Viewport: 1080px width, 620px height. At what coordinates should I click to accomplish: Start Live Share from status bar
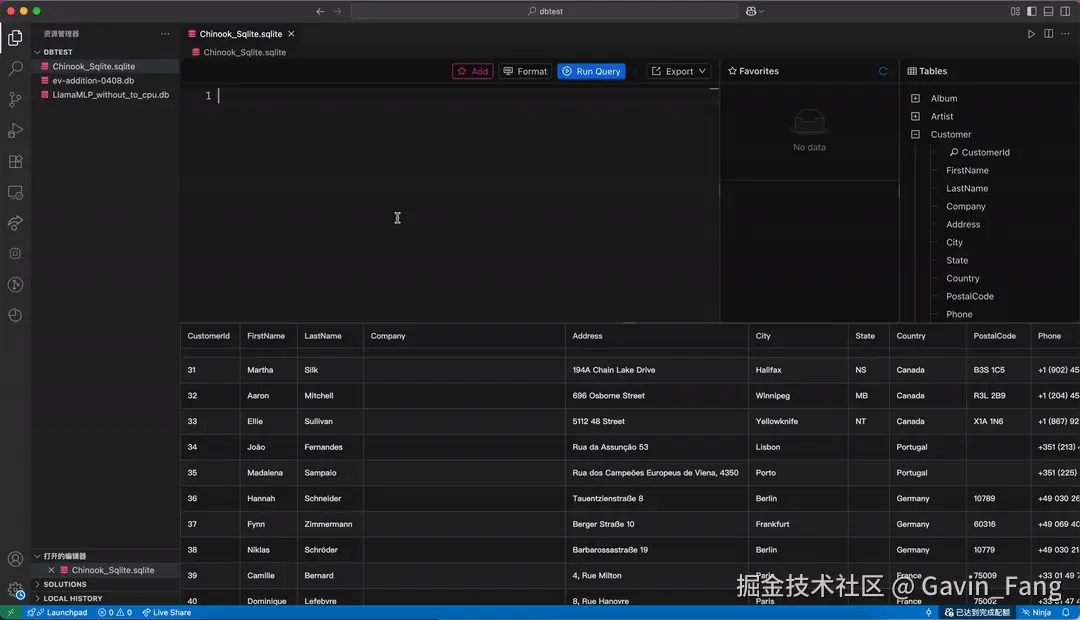click(167, 612)
